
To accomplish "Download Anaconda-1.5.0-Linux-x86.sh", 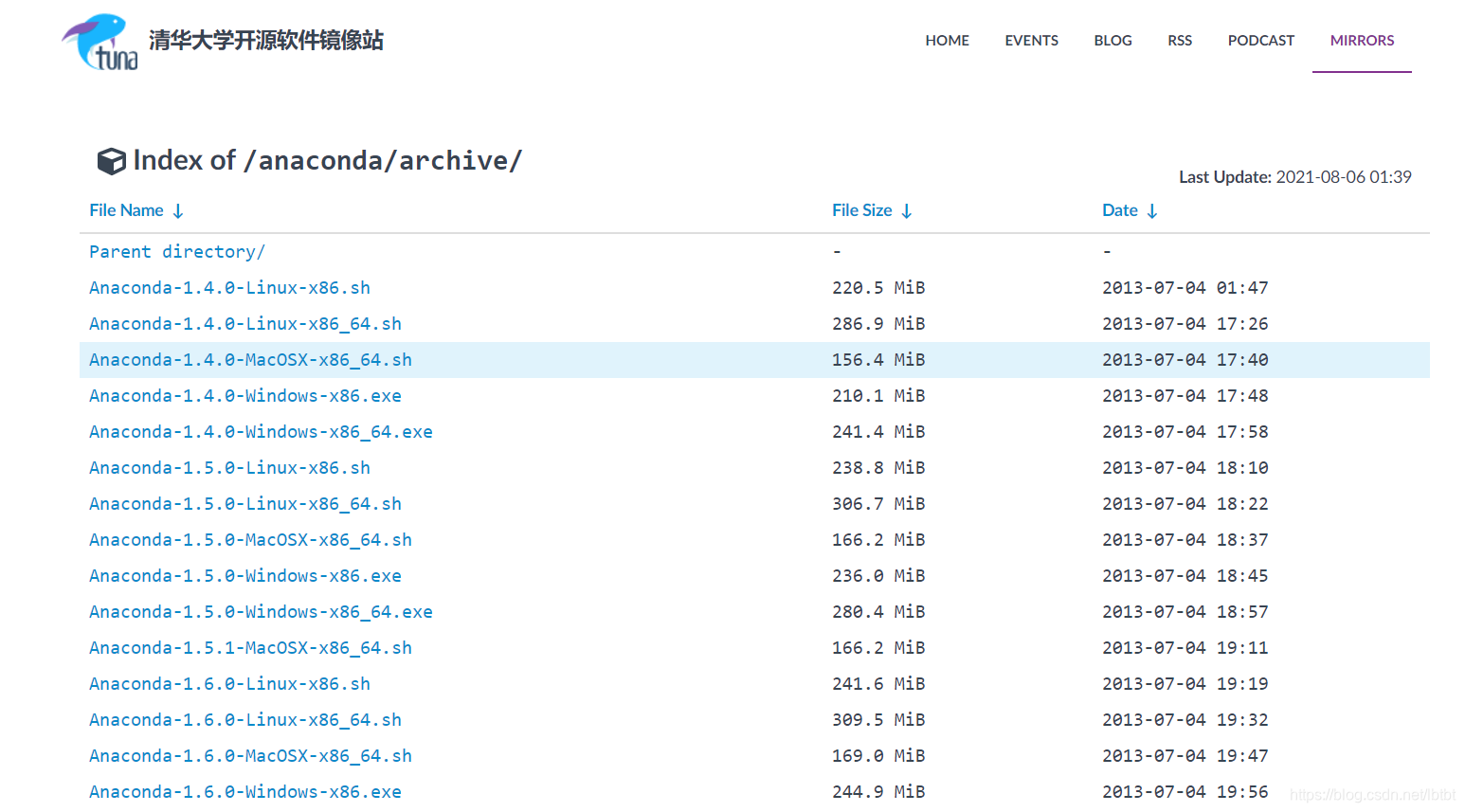I will [229, 468].
